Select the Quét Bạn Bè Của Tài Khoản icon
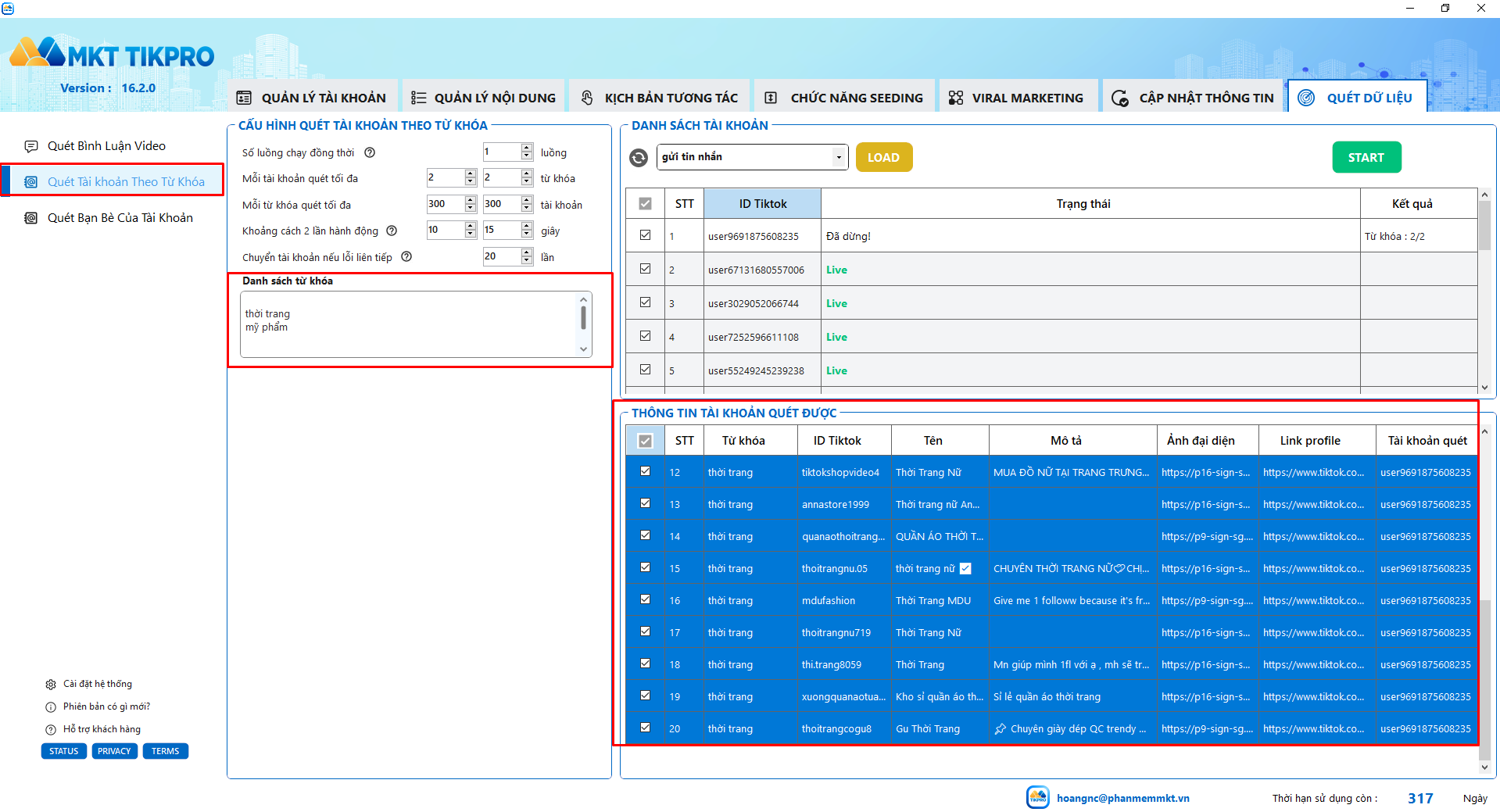Screen dimensions: 1500x812 (31, 218)
